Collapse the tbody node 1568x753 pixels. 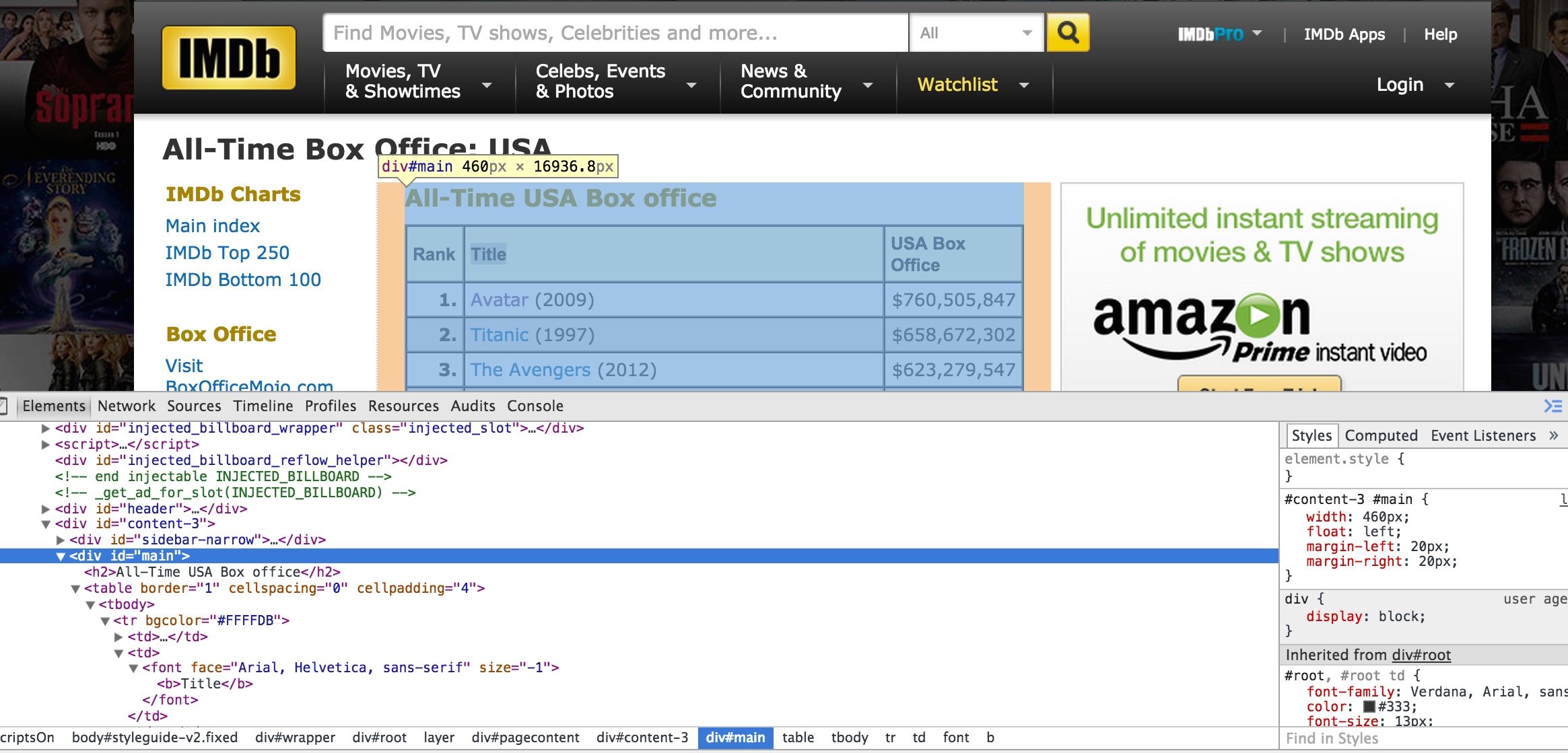click(x=90, y=604)
